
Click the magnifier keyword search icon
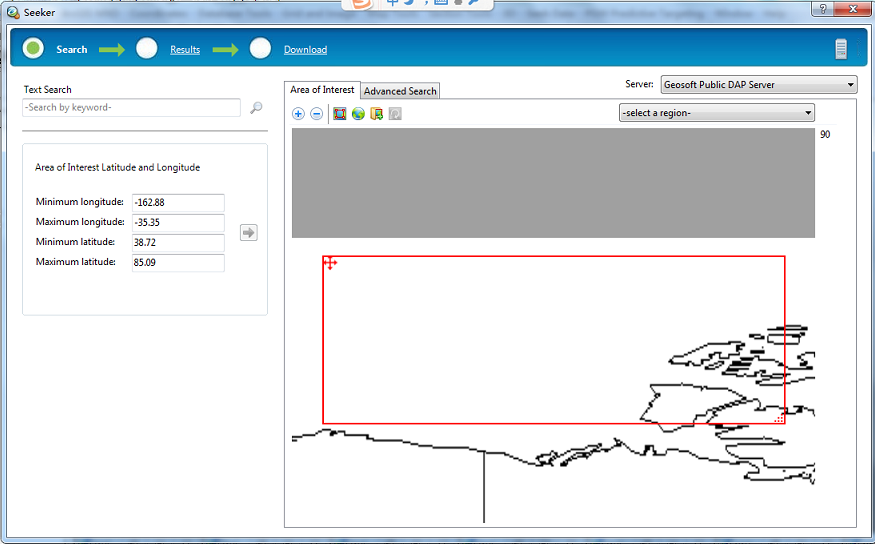(256, 108)
